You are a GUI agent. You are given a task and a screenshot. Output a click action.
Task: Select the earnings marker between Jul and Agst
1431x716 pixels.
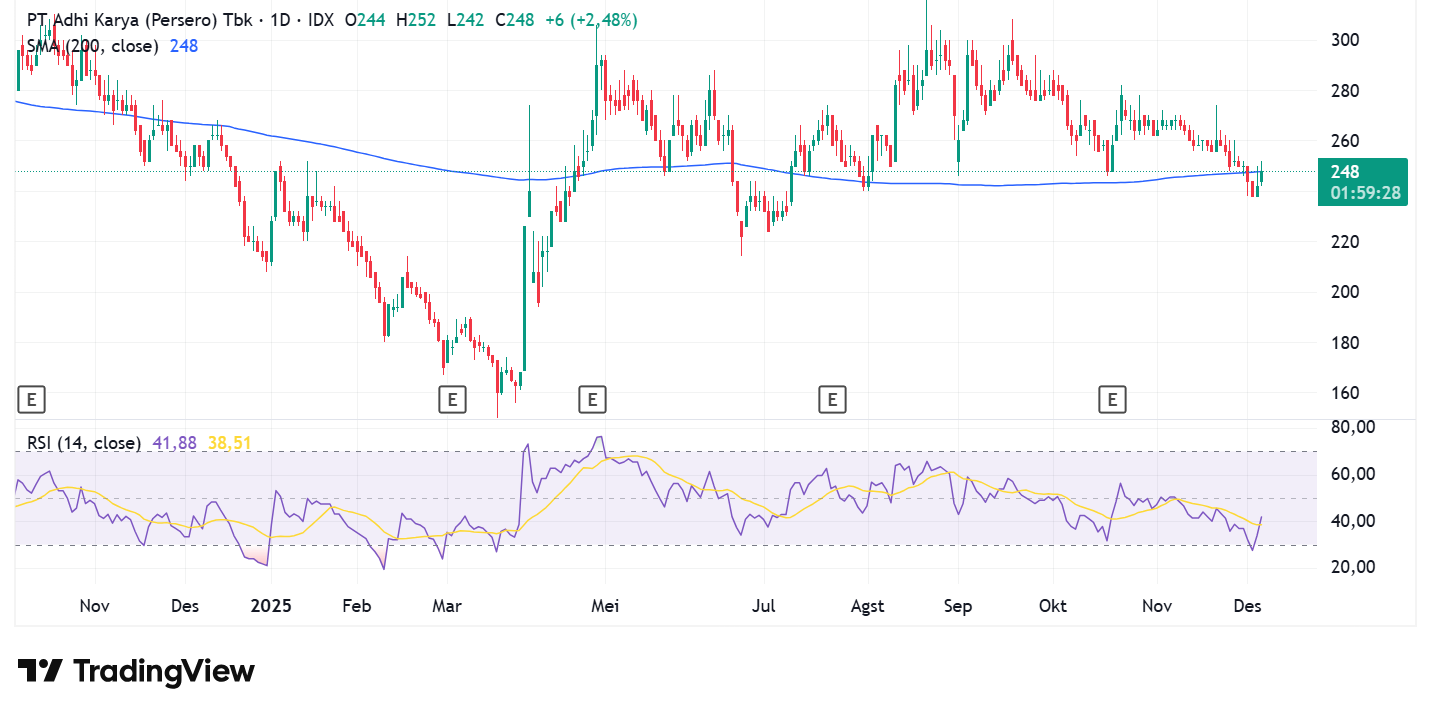tap(831, 400)
